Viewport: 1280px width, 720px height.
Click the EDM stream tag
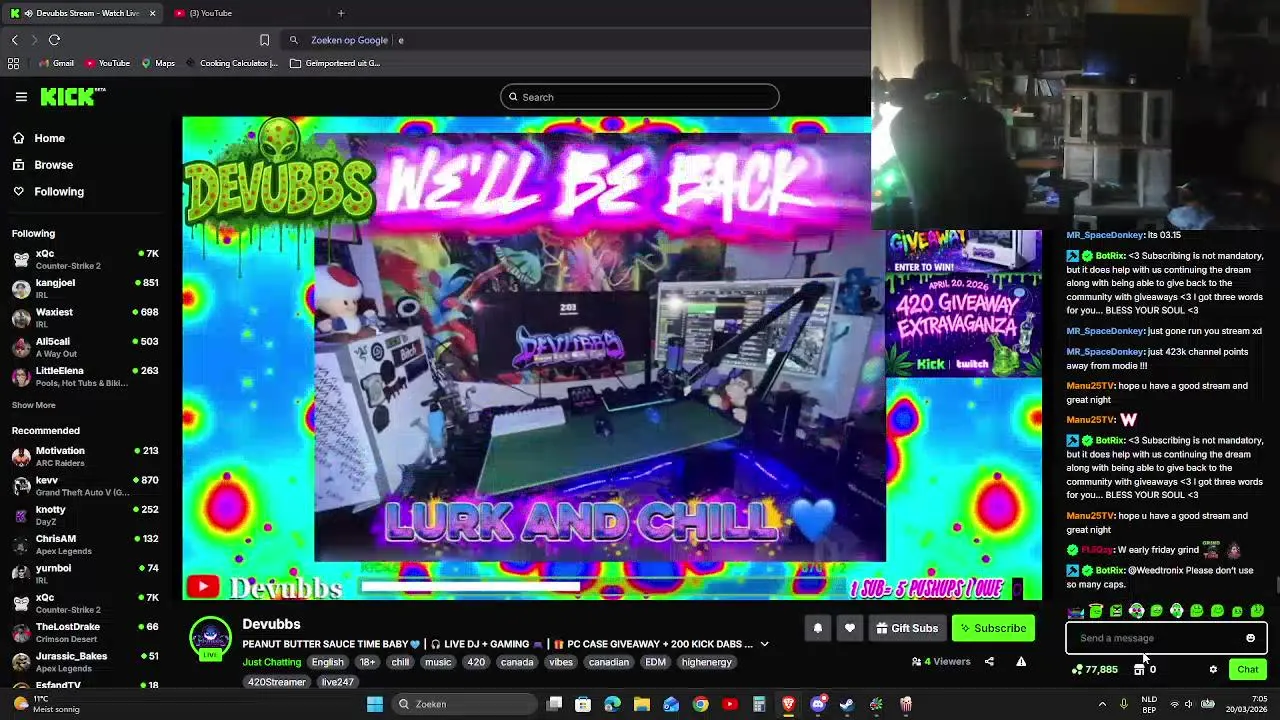click(x=655, y=662)
